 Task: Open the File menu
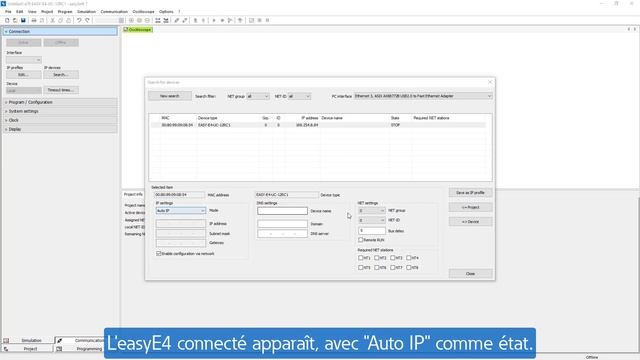click(x=8, y=11)
